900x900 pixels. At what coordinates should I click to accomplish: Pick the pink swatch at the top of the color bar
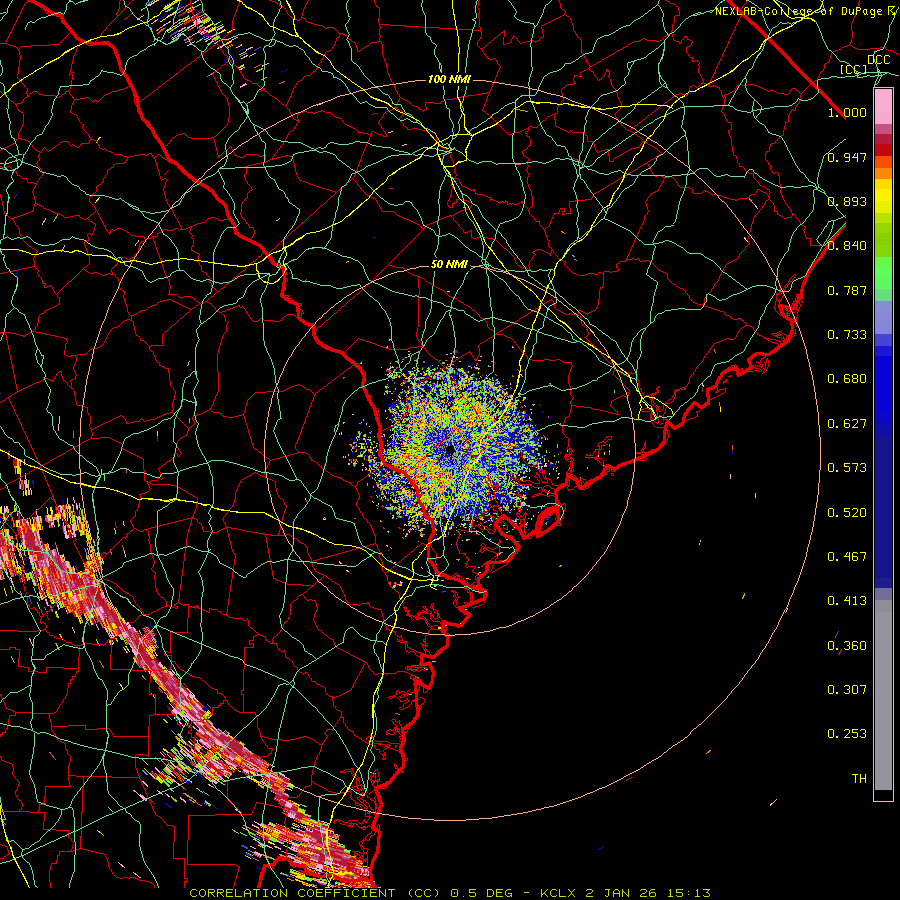pos(883,107)
